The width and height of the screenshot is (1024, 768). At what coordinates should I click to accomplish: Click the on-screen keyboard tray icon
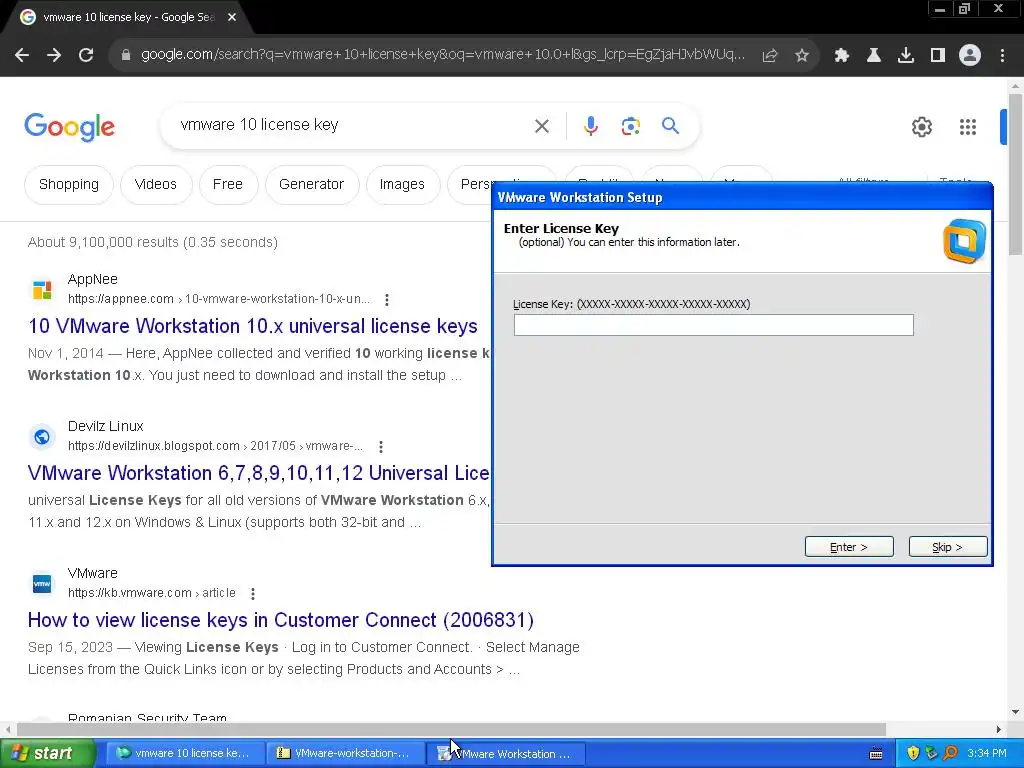pos(876,754)
